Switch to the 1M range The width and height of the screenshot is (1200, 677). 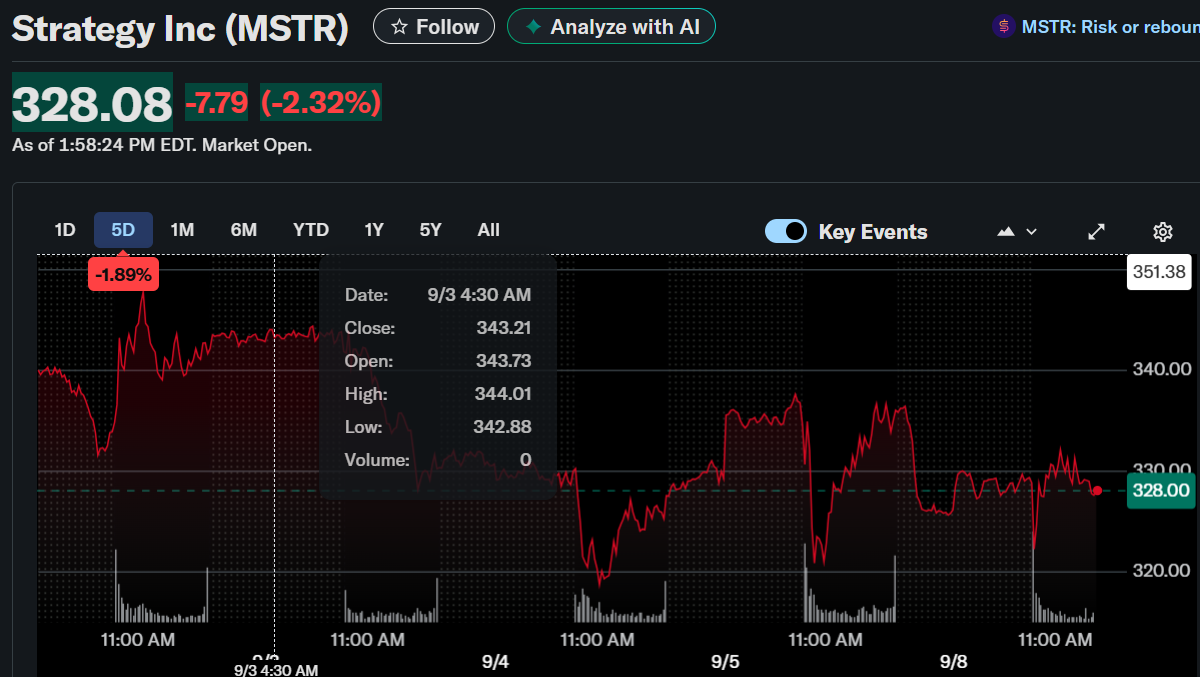click(x=182, y=230)
